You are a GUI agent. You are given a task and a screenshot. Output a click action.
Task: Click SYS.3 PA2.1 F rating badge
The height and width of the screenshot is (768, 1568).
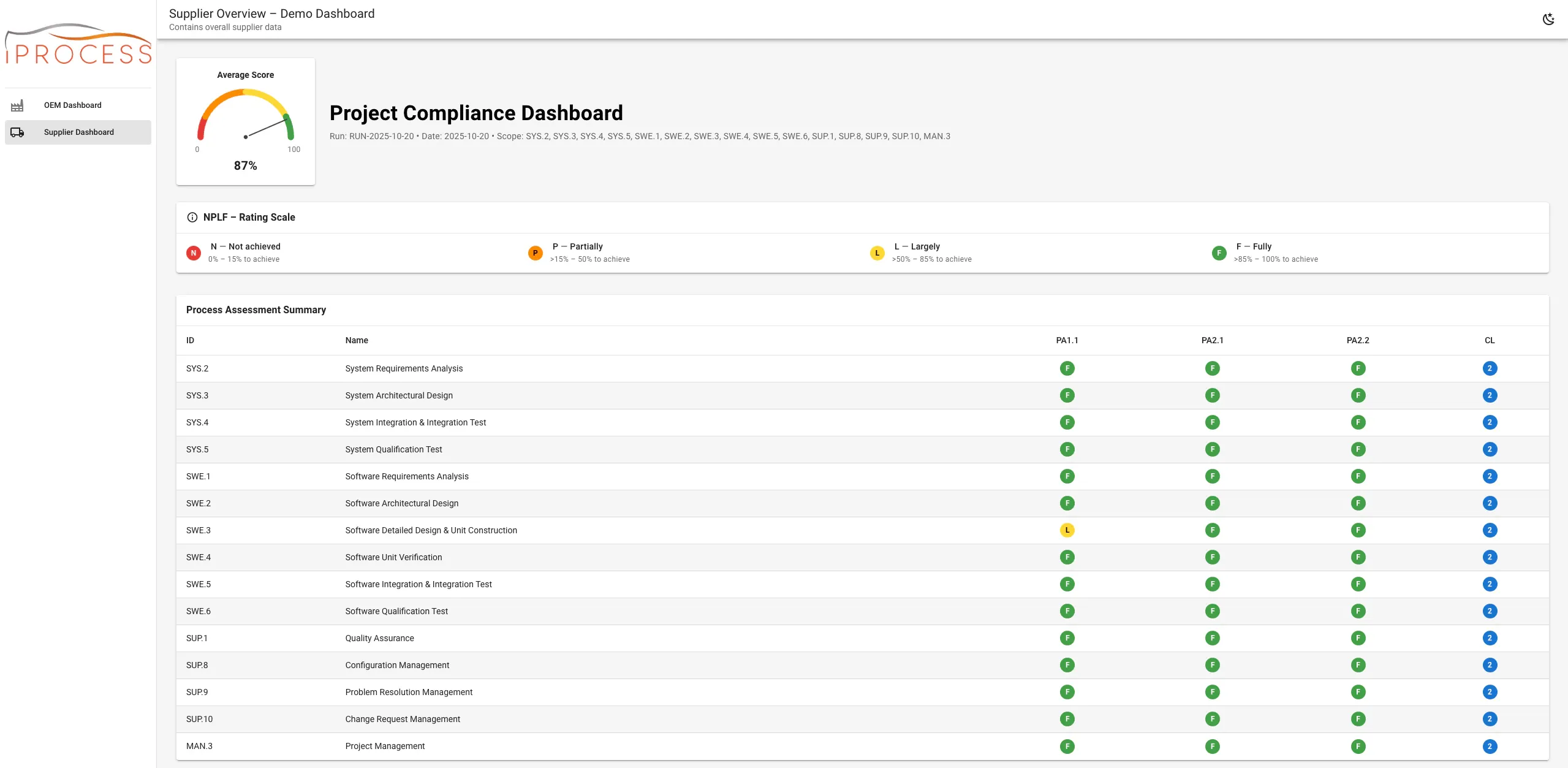point(1213,395)
